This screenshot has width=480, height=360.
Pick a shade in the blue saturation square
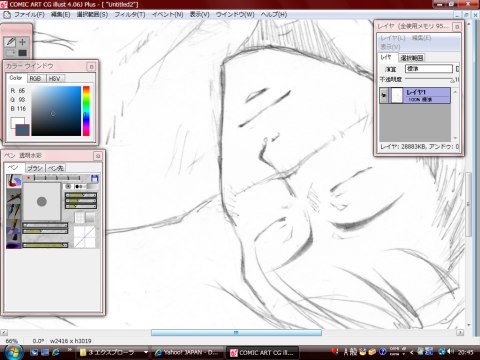(56, 111)
